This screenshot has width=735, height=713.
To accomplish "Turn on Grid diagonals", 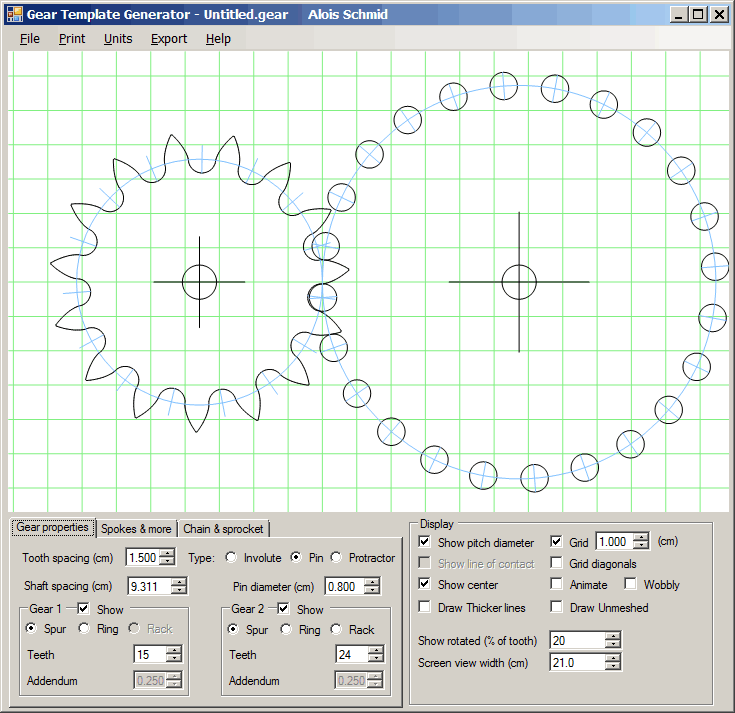I will point(557,564).
